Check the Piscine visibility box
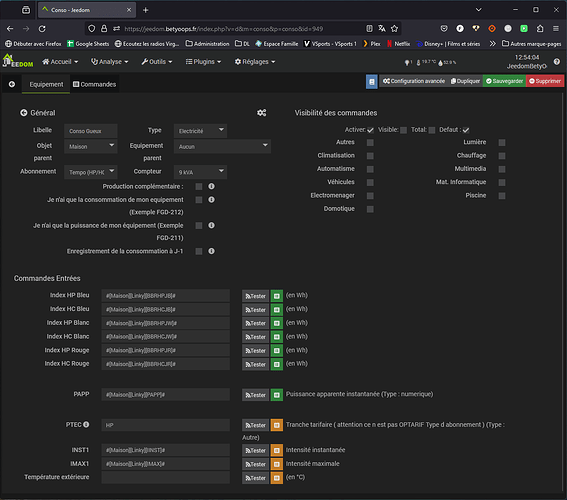Viewport: 567px width, 500px height. click(x=502, y=196)
